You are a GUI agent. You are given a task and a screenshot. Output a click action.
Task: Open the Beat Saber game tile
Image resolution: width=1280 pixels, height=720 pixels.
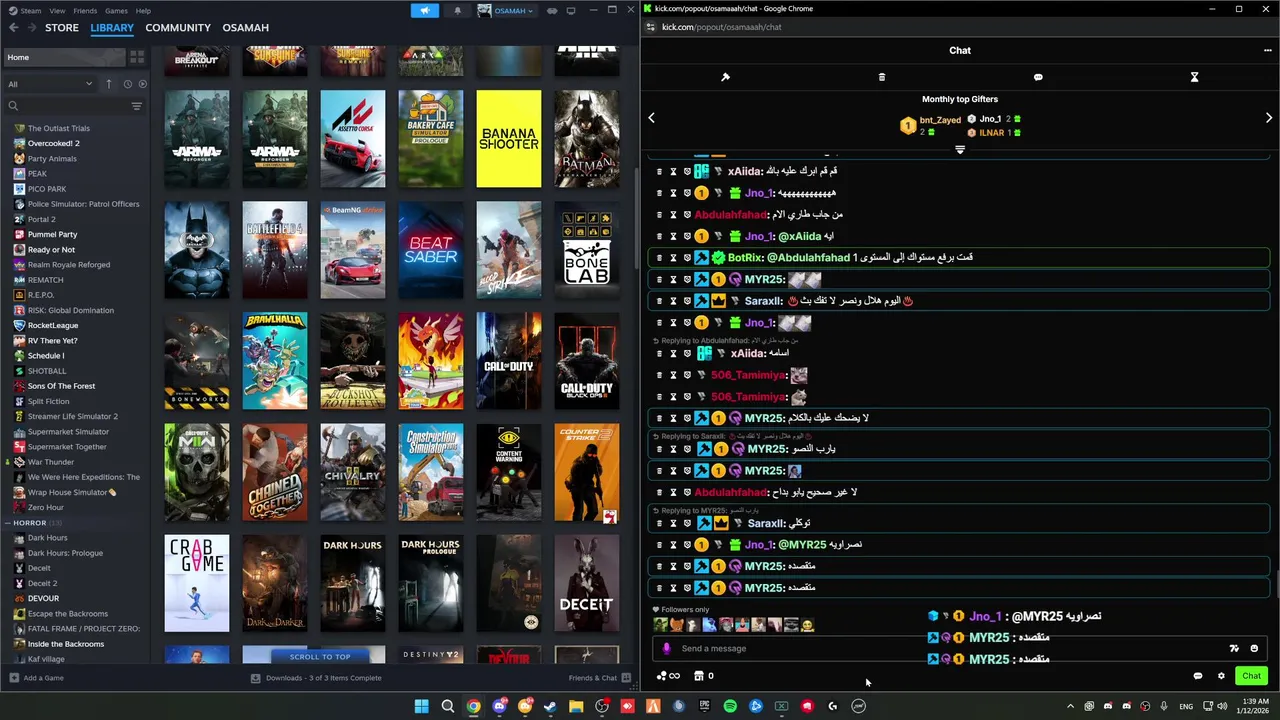click(x=430, y=250)
